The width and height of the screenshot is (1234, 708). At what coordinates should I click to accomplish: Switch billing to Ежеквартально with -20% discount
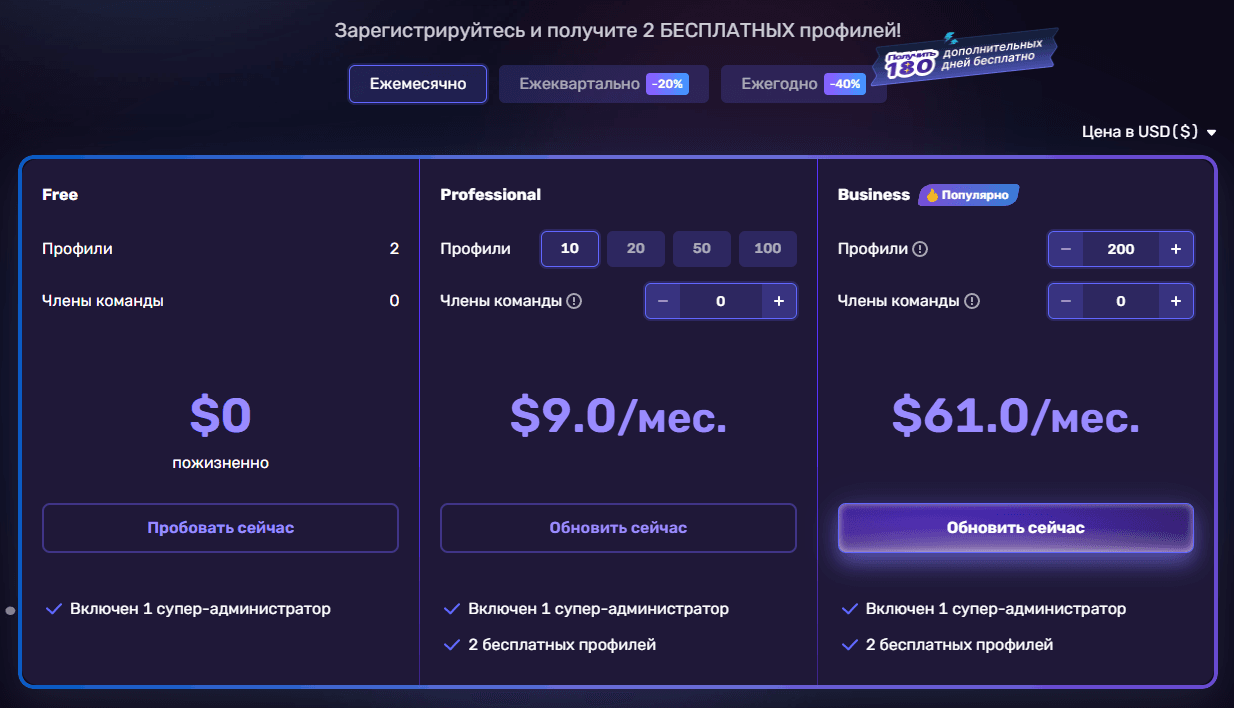click(x=603, y=84)
